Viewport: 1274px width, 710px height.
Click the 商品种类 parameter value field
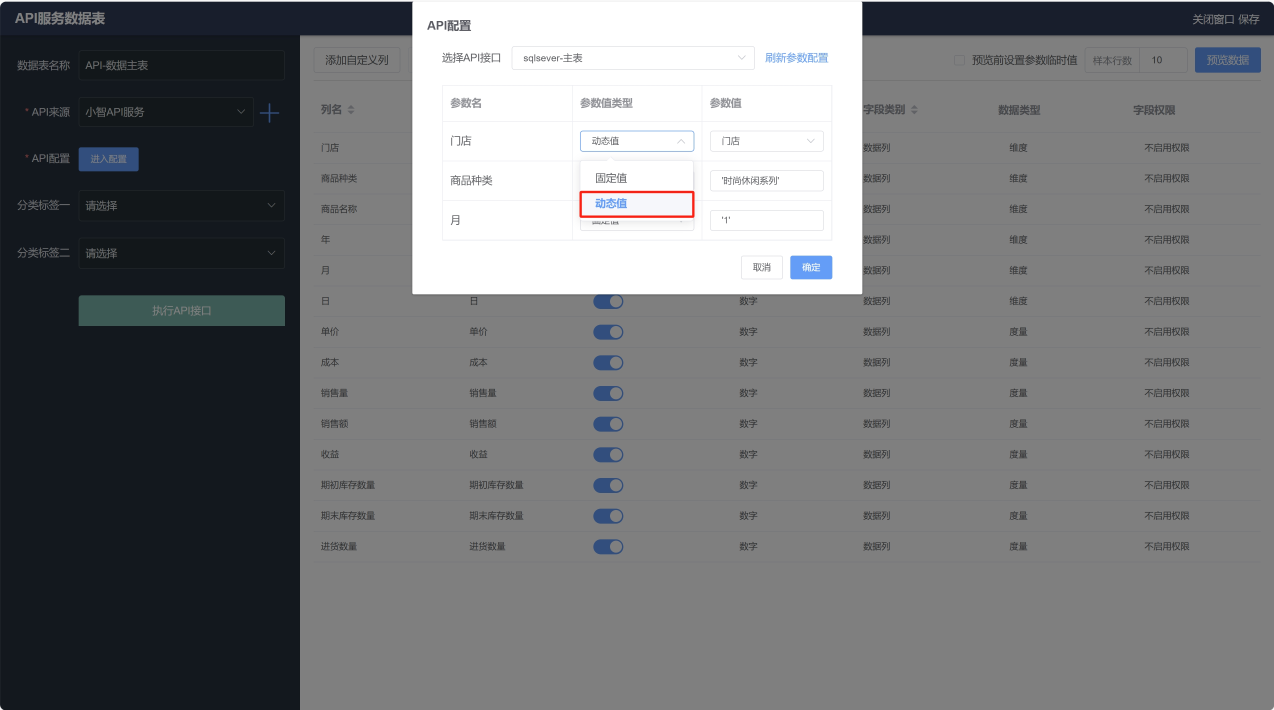click(767, 181)
